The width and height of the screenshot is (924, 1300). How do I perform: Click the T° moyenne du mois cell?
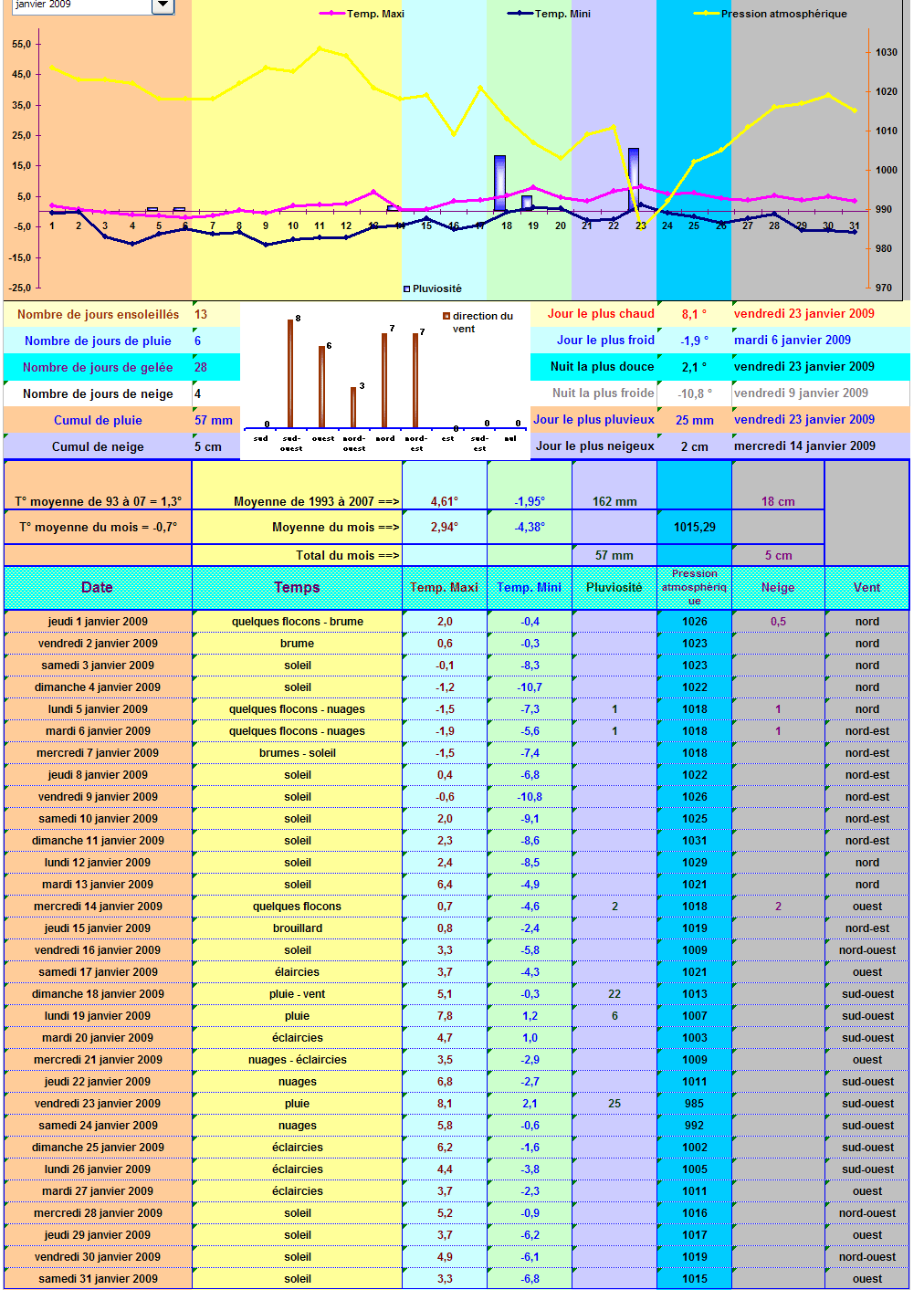98,527
